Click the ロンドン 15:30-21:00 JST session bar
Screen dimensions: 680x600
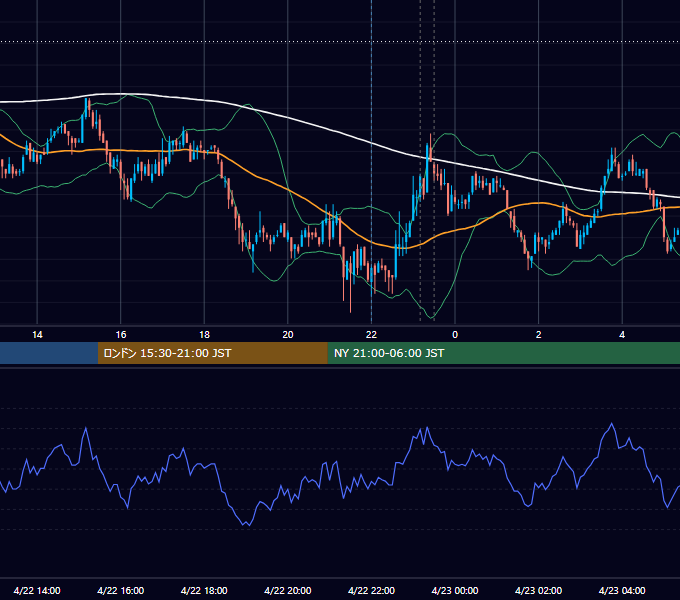212,353
